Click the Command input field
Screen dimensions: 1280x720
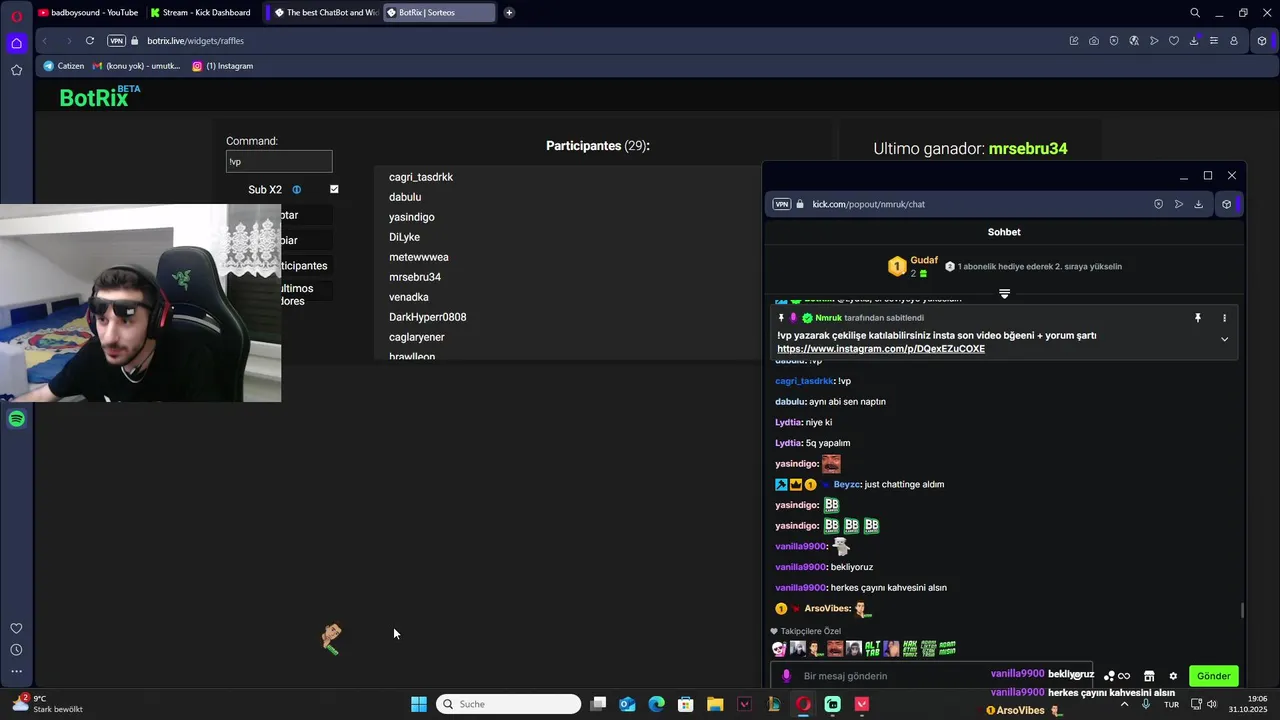pos(279,161)
